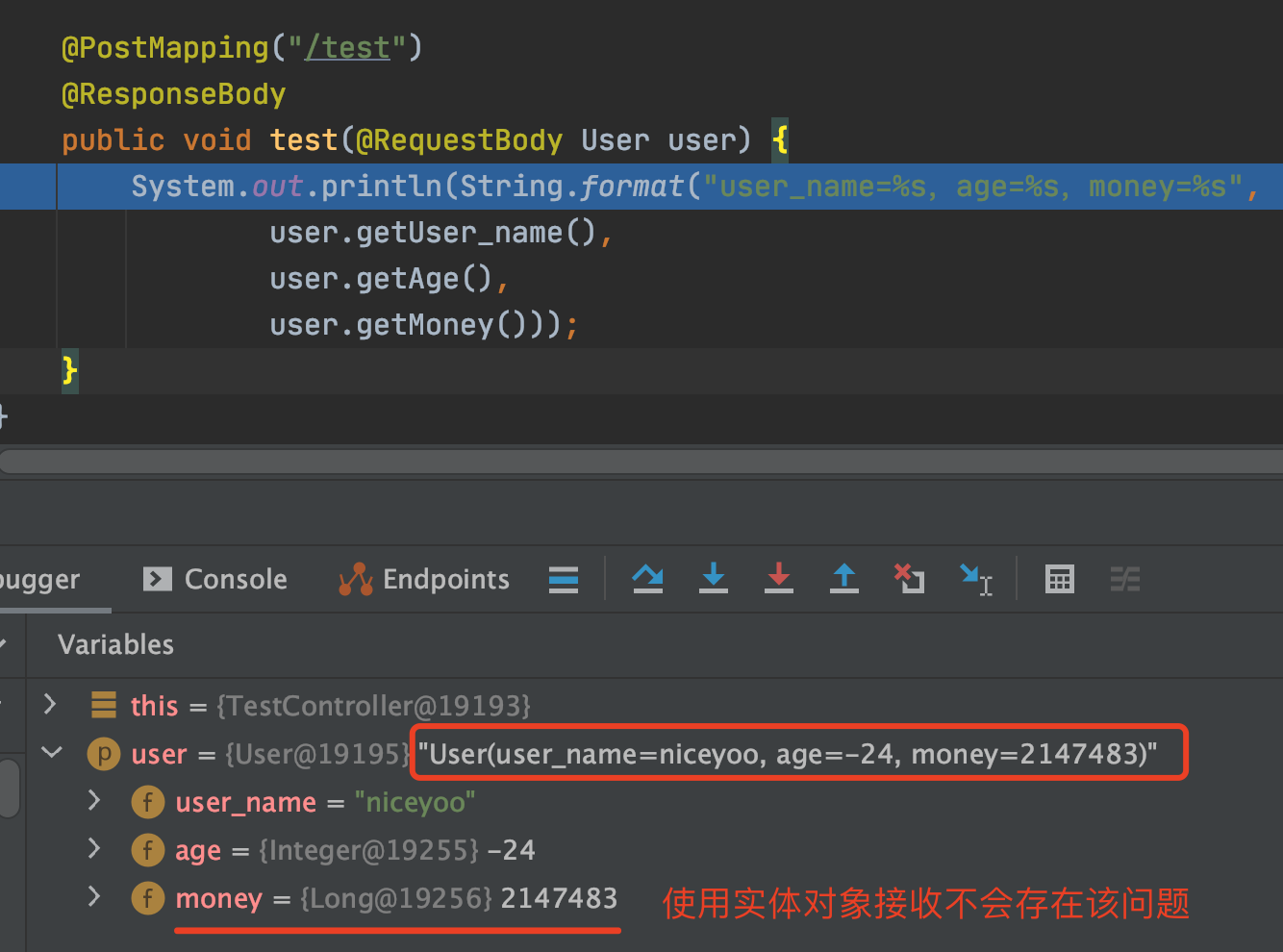1283x952 pixels.
Task: Click the closing yellow brace of the method
Action: (x=69, y=370)
